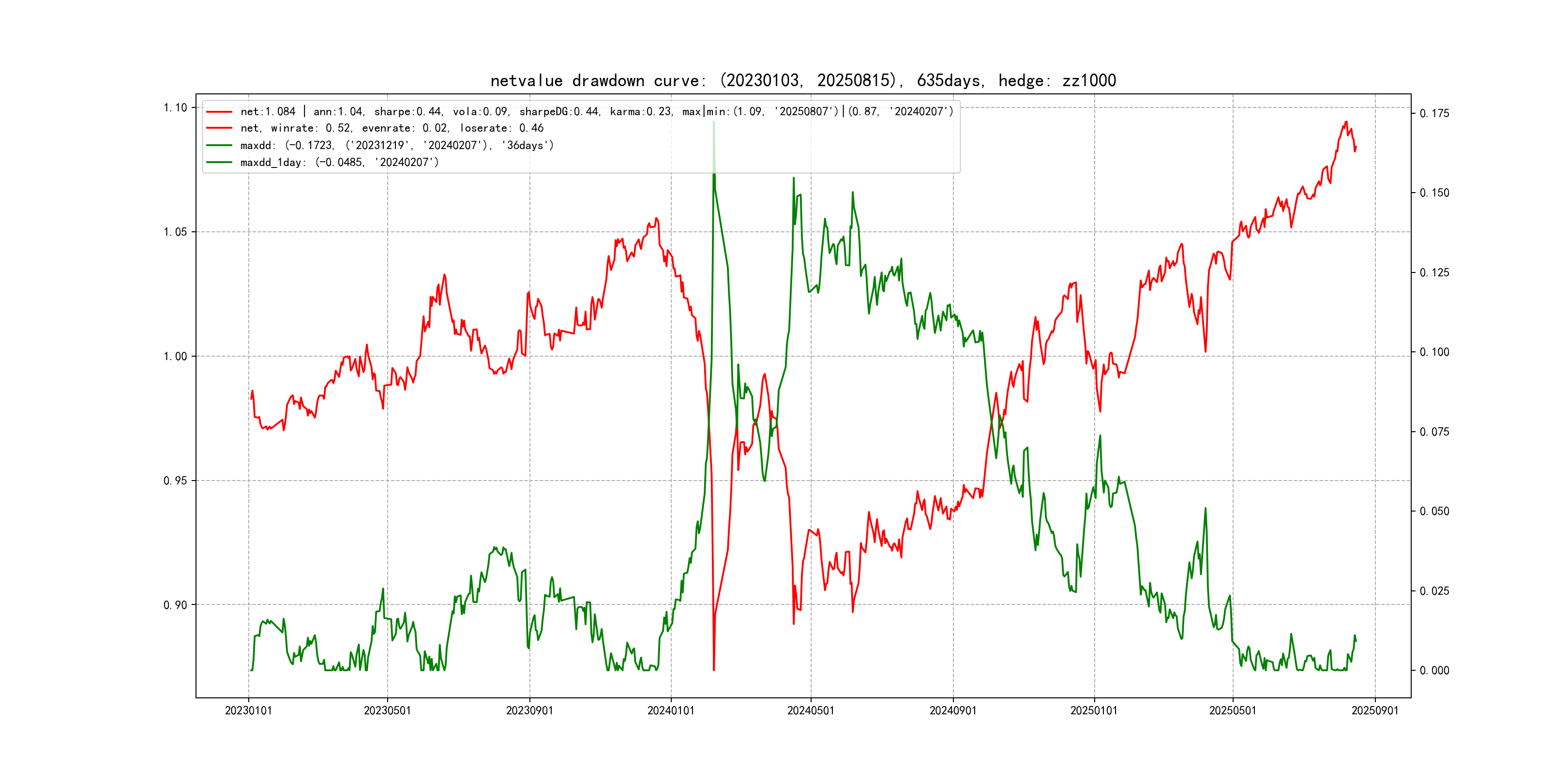Screen dimensions: 1568x784
Task: Click the 20250901 x-axis tick label
Action: point(1375,711)
